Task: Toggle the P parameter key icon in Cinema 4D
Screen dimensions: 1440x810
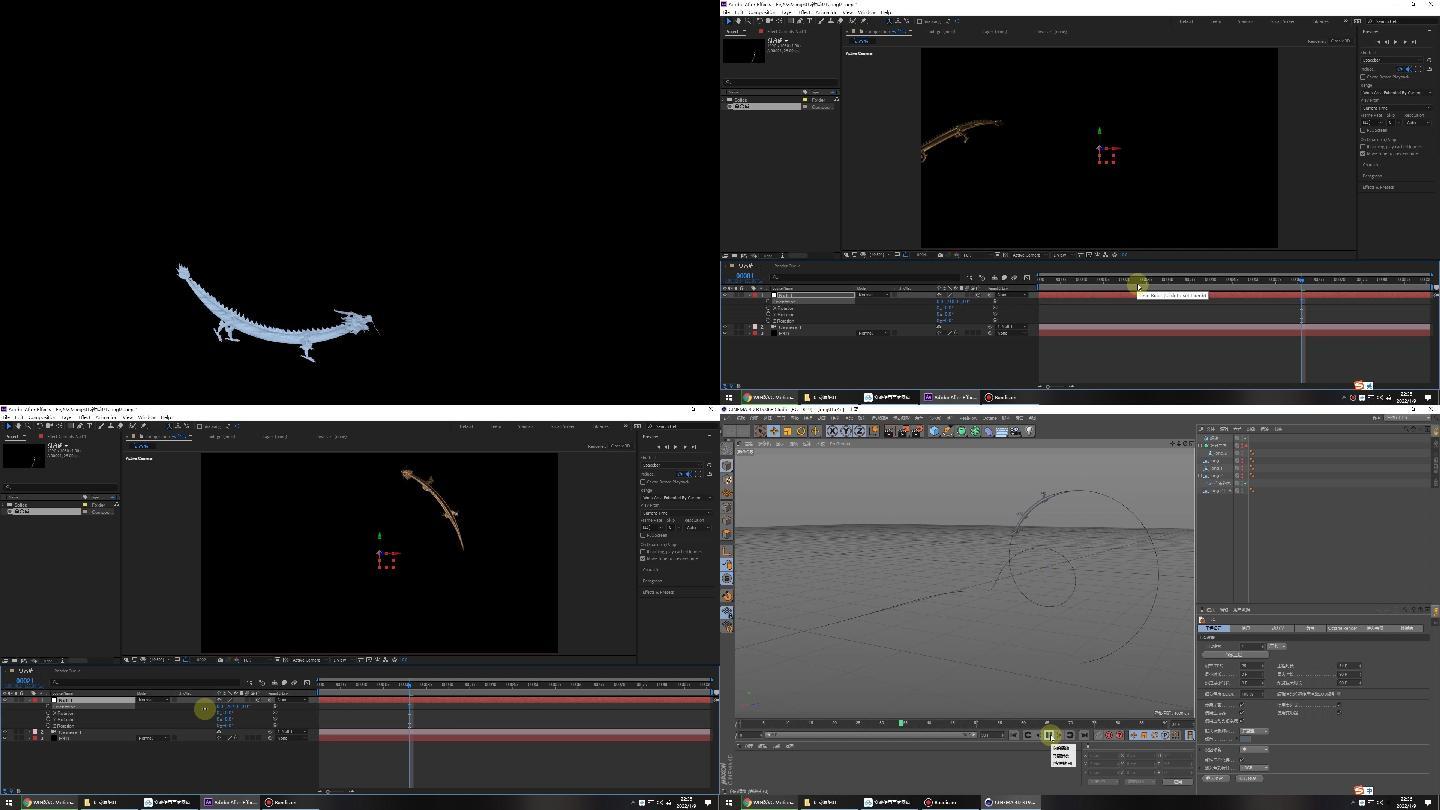Action: tap(1165, 735)
